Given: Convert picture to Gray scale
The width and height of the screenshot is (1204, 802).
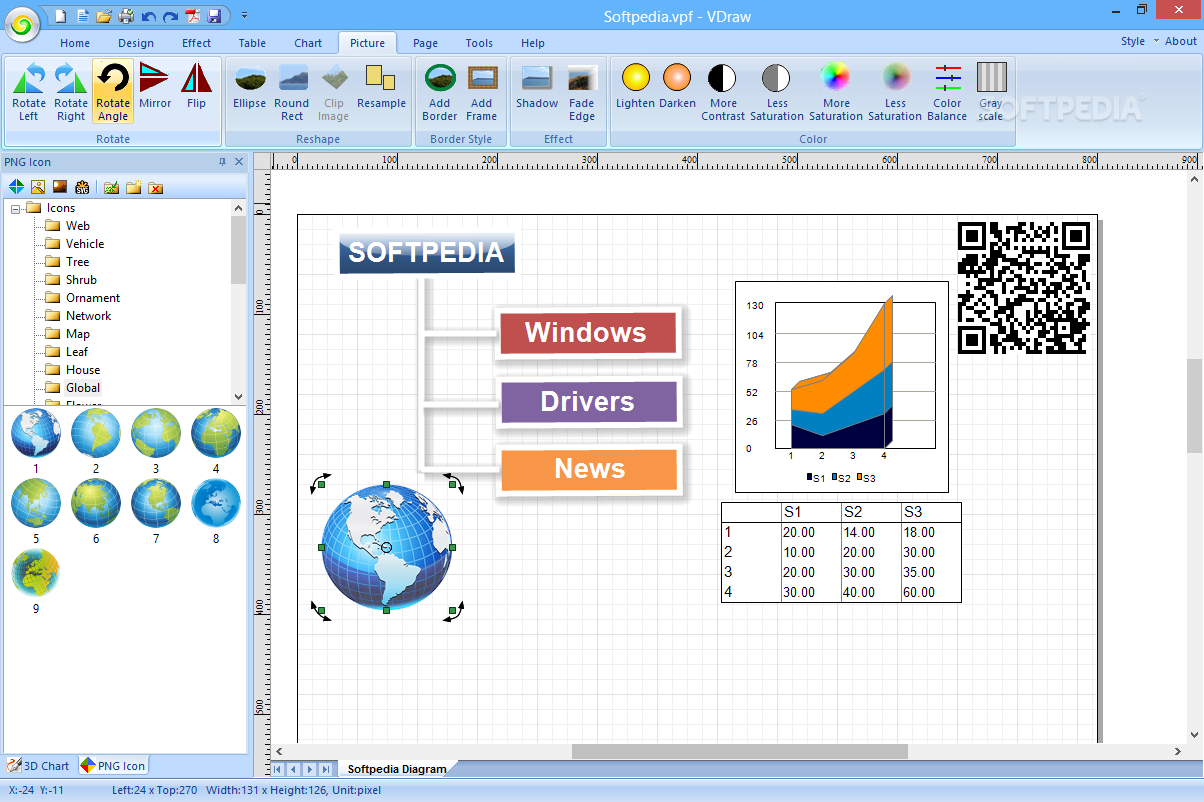Looking at the screenshot, I should 991,91.
